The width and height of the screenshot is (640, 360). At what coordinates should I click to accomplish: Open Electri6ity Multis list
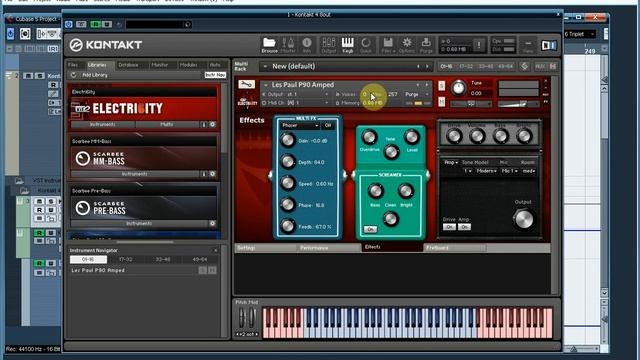(167, 124)
